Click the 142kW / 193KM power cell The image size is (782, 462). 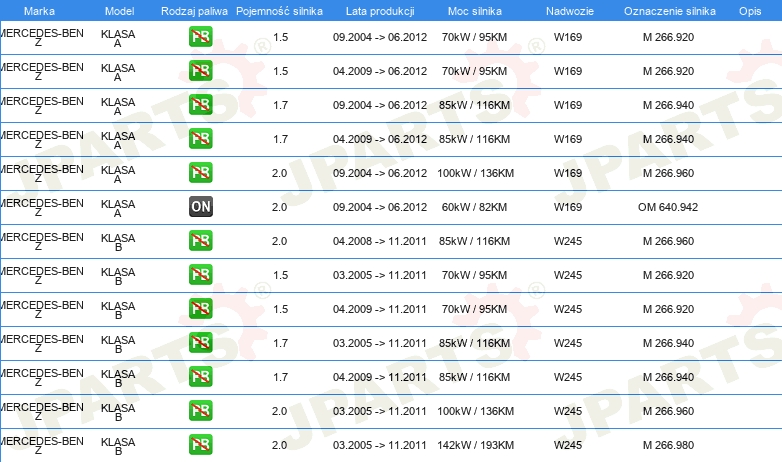coord(475,445)
